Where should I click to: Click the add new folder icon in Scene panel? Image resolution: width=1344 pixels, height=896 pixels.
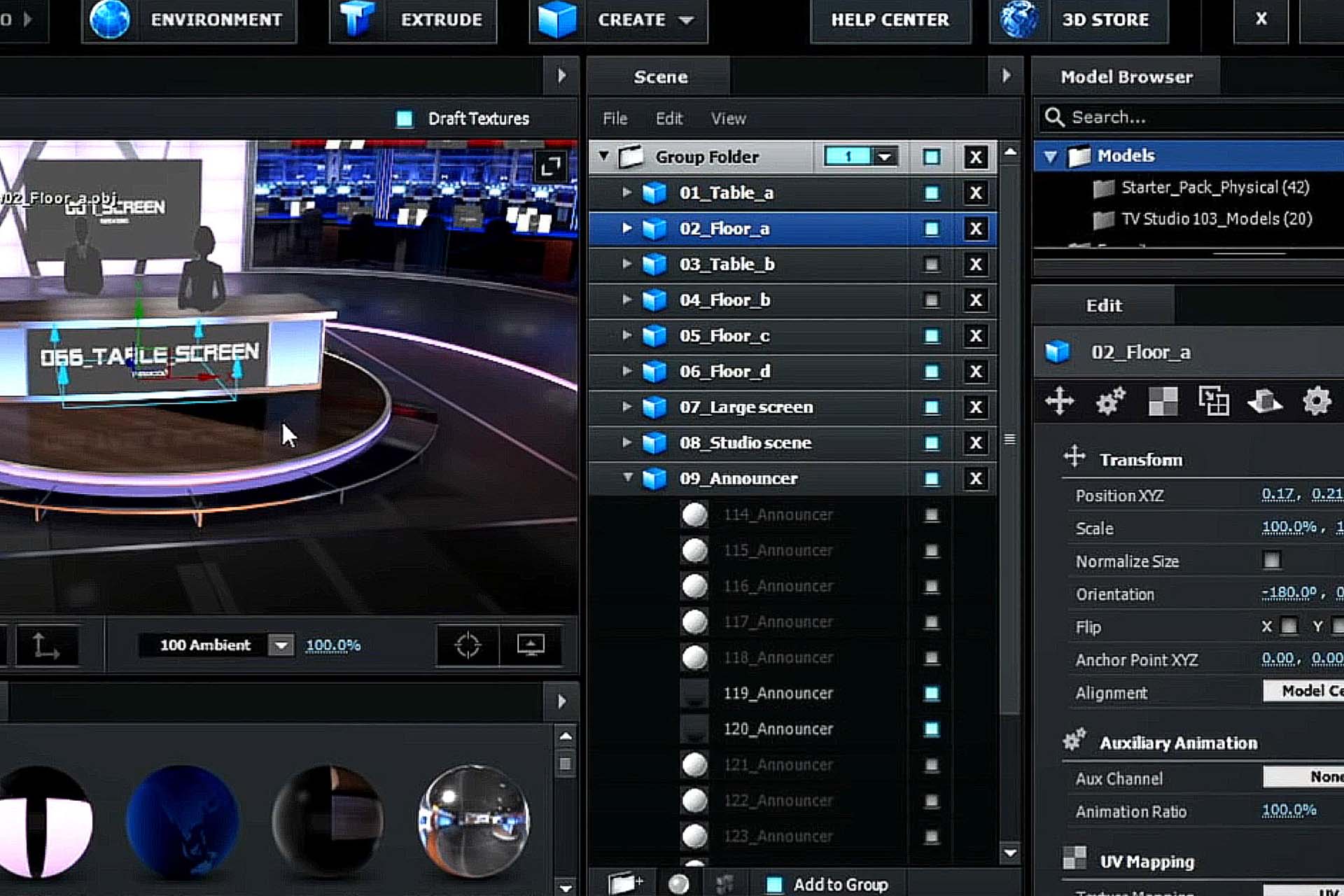coord(624,883)
